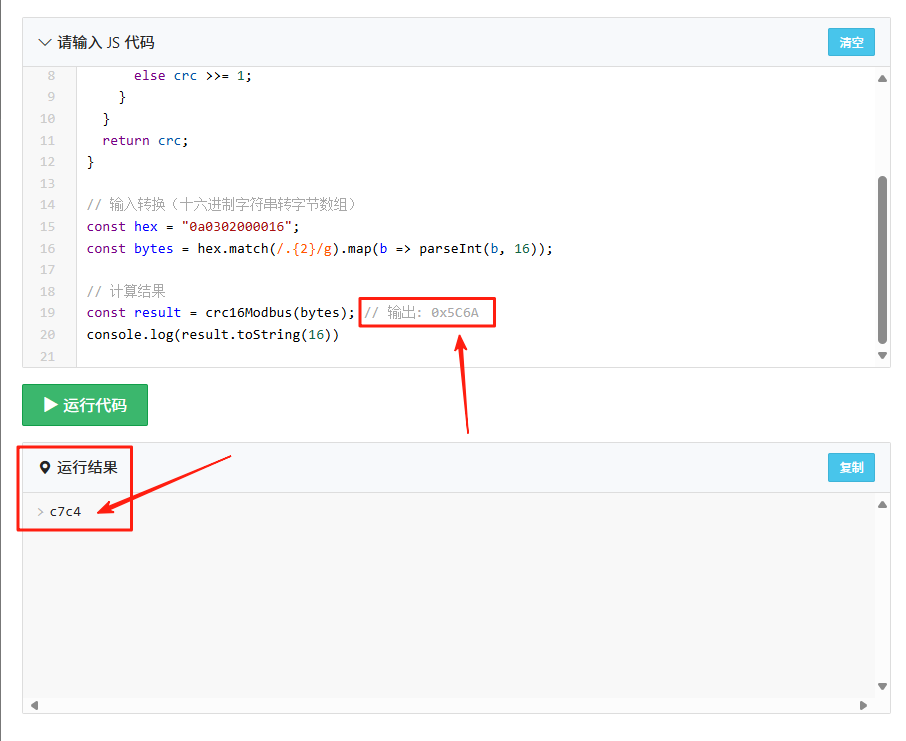Image resolution: width=906 pixels, height=741 pixels.
Task: Collapse the 请输入 JS 代码 panel chevron
Action: pyautogui.click(x=44, y=42)
